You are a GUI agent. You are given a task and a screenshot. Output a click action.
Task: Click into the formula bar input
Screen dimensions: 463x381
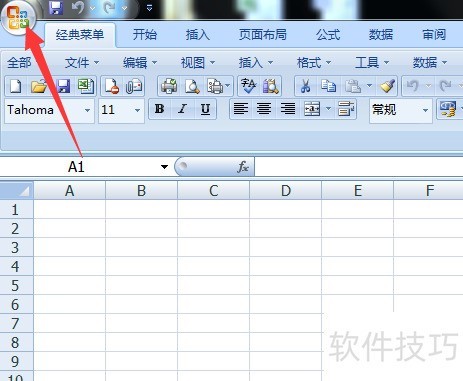(359, 167)
